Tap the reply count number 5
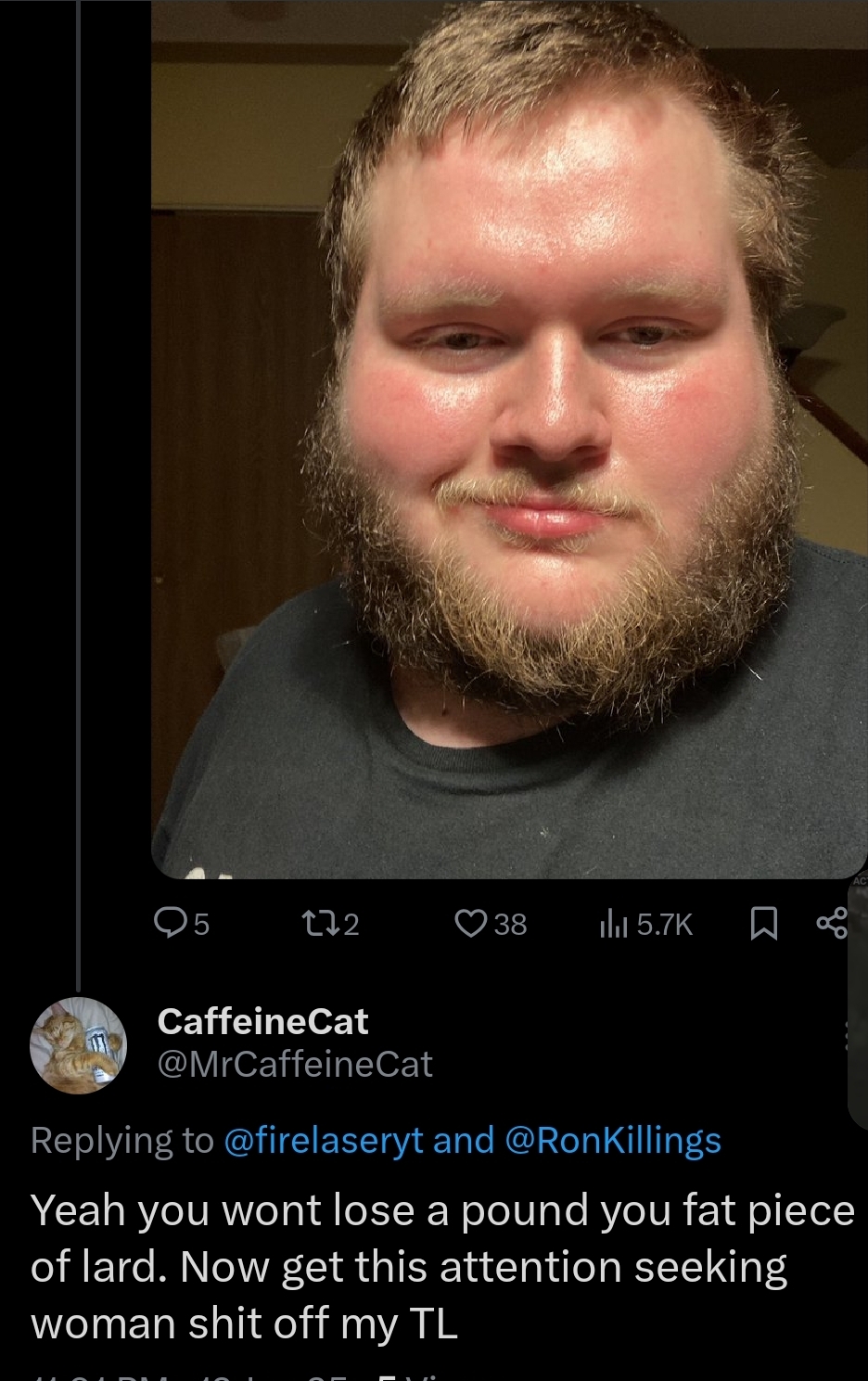The width and height of the screenshot is (868, 1381). point(201,924)
